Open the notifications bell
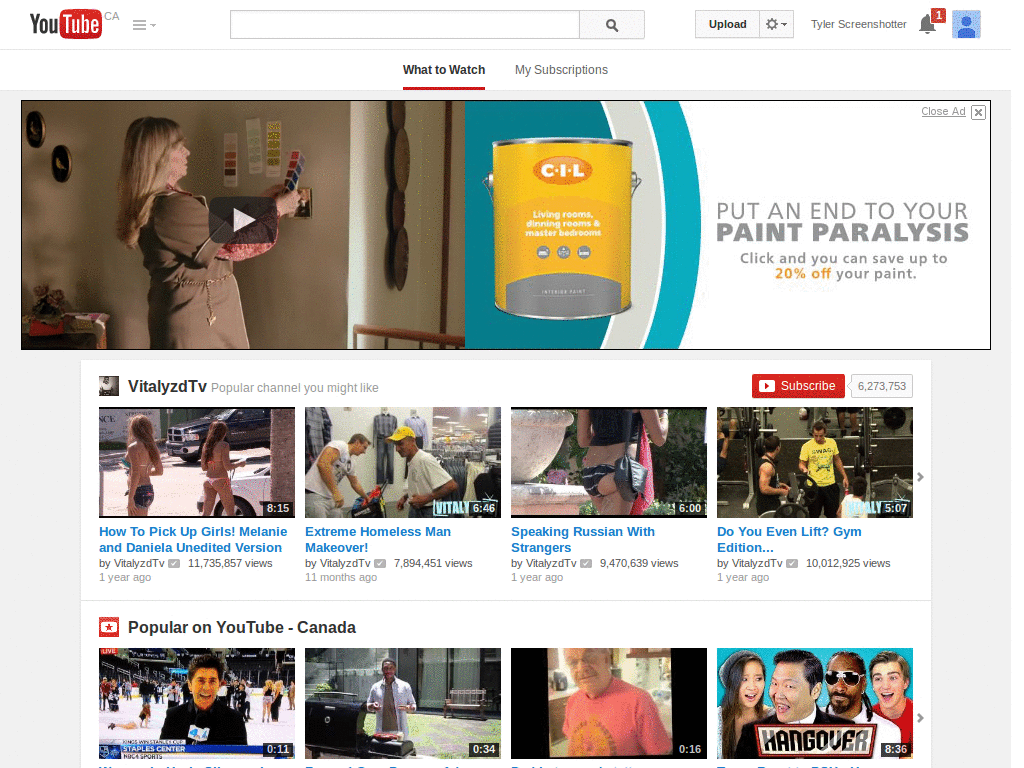This screenshot has width=1024, height=768. [927, 24]
